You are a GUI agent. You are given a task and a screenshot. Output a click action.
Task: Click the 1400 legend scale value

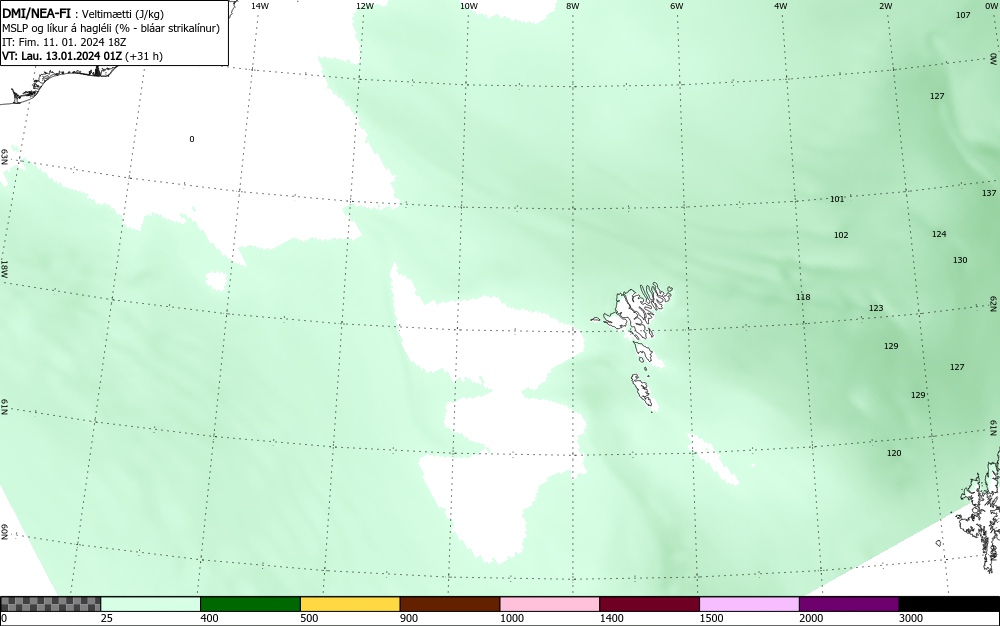pos(612,618)
